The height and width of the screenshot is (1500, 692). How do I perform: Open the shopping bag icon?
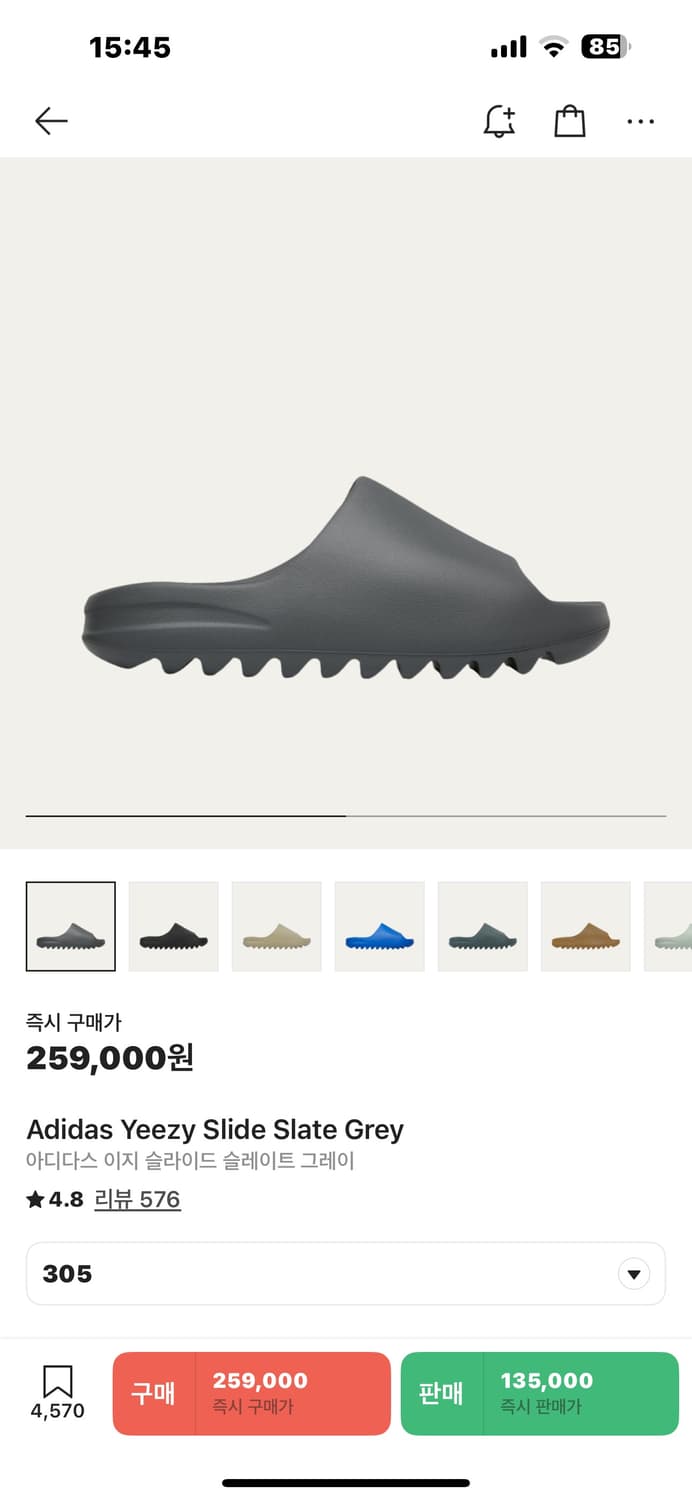(570, 121)
